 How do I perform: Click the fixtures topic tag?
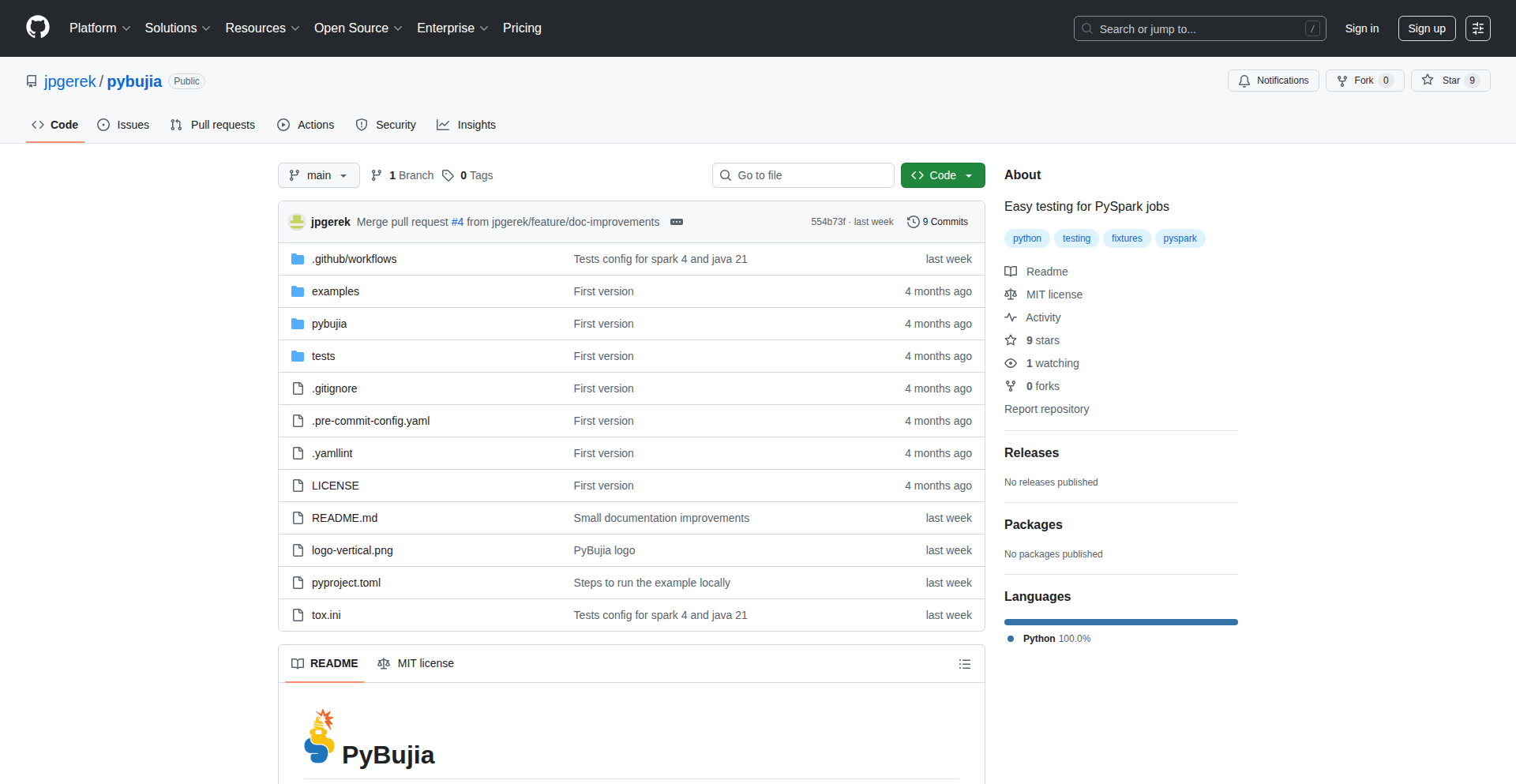tap(1126, 238)
